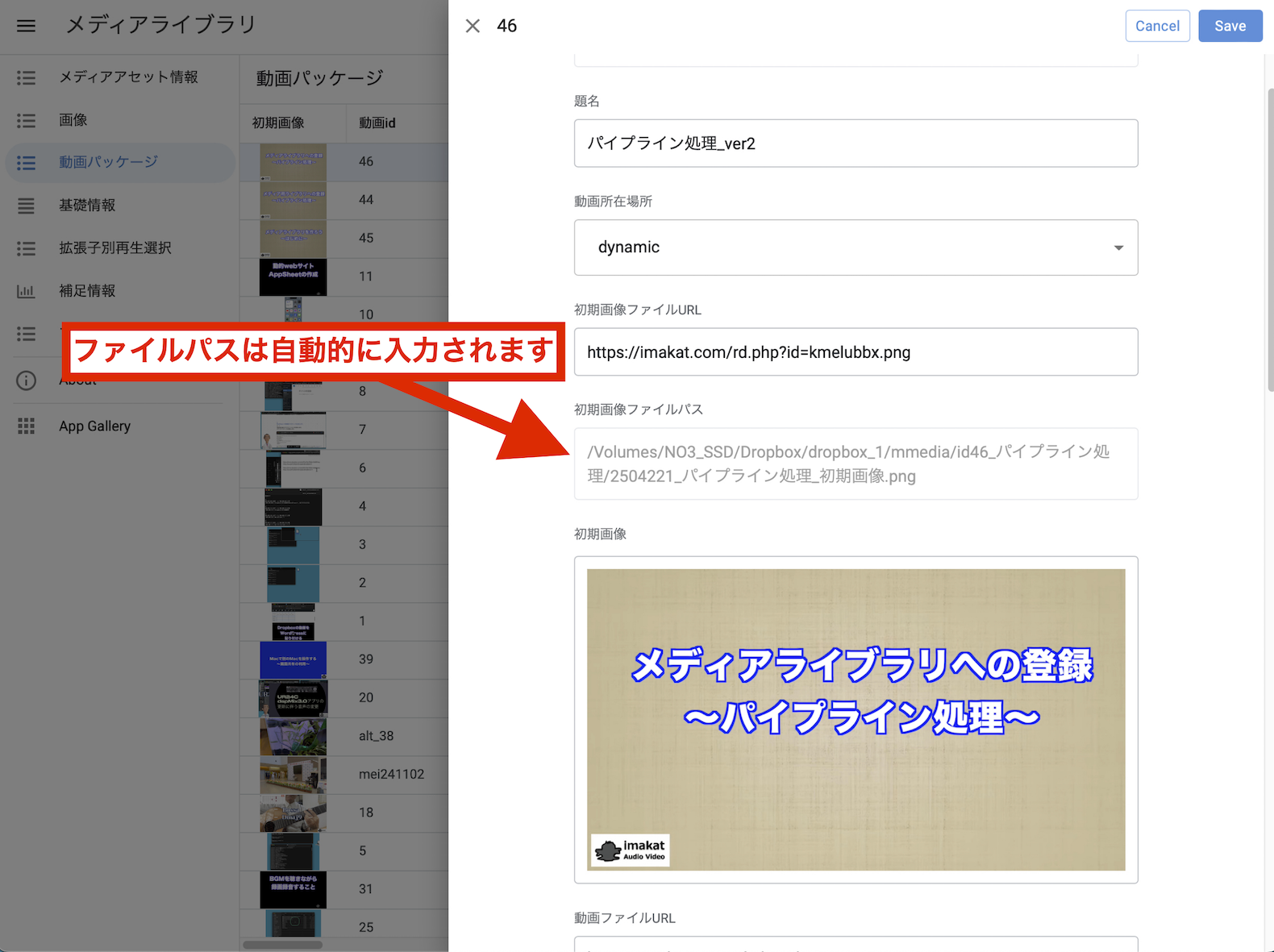Select the row with 動画id alt_38
1274x952 pixels.
click(x=376, y=736)
